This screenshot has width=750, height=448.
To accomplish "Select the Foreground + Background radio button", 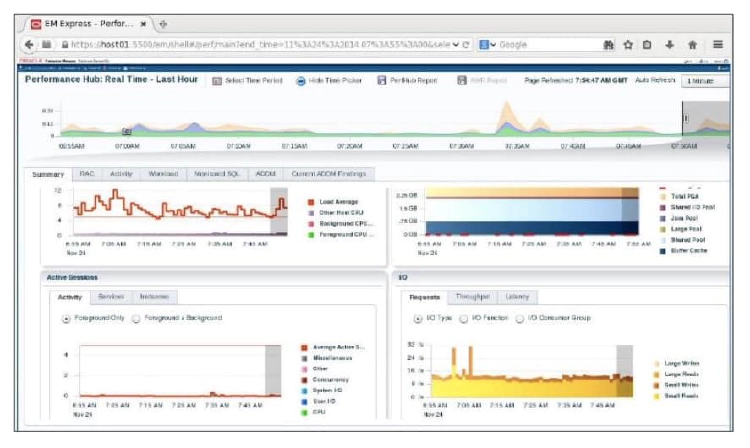I will 136,318.
